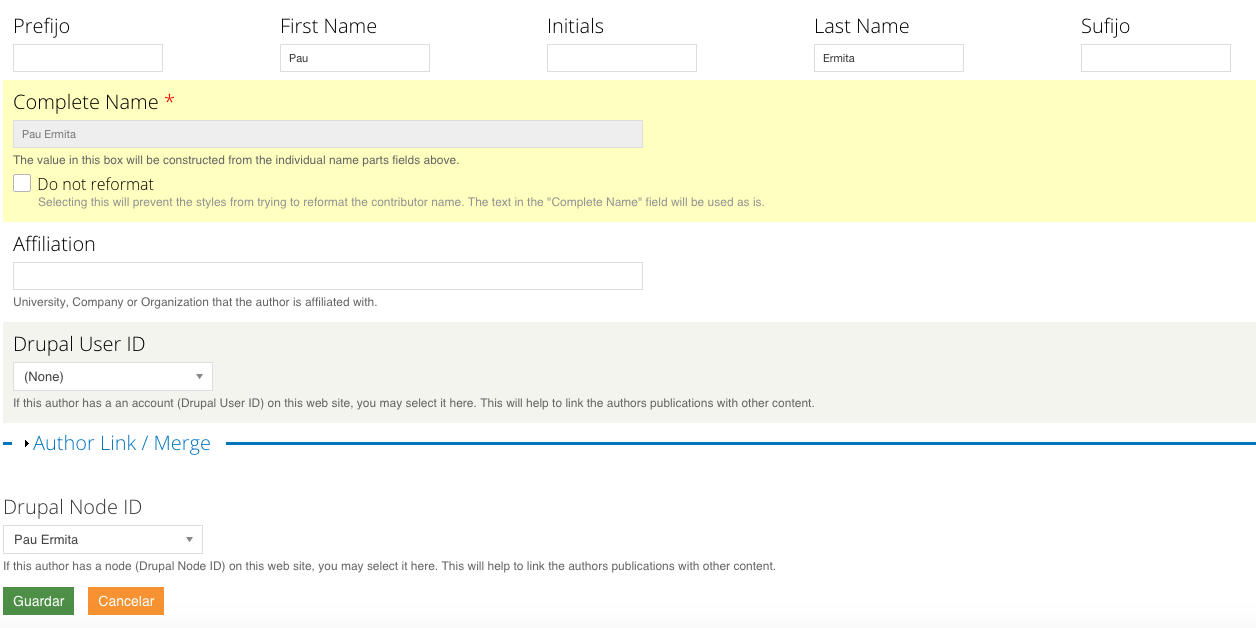Click the greyed-out Complete Name box
The image size is (1256, 628).
point(328,134)
